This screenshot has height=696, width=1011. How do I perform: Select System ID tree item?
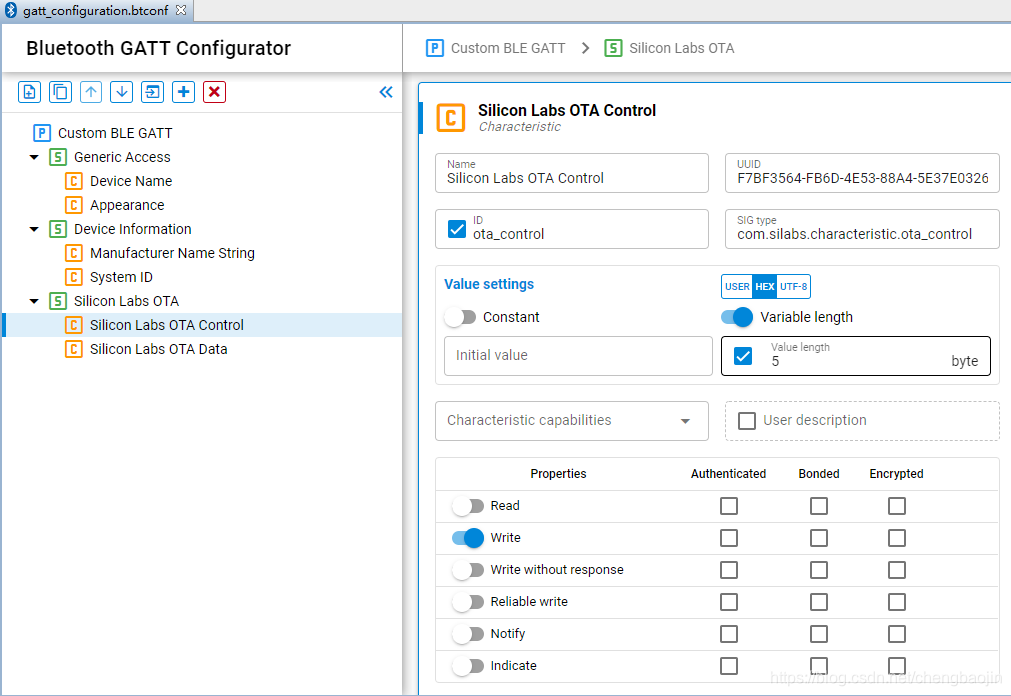(121, 277)
